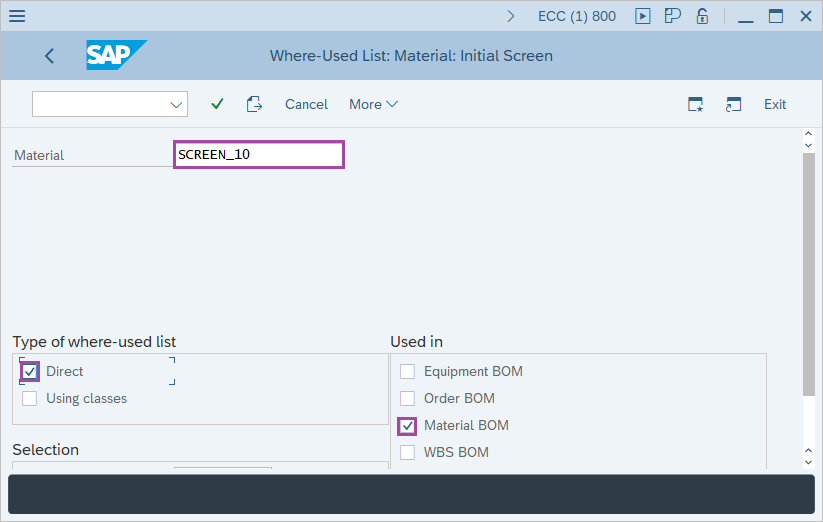Click the top scroll down arrow
Image resolution: width=823 pixels, height=522 pixels.
(x=808, y=145)
